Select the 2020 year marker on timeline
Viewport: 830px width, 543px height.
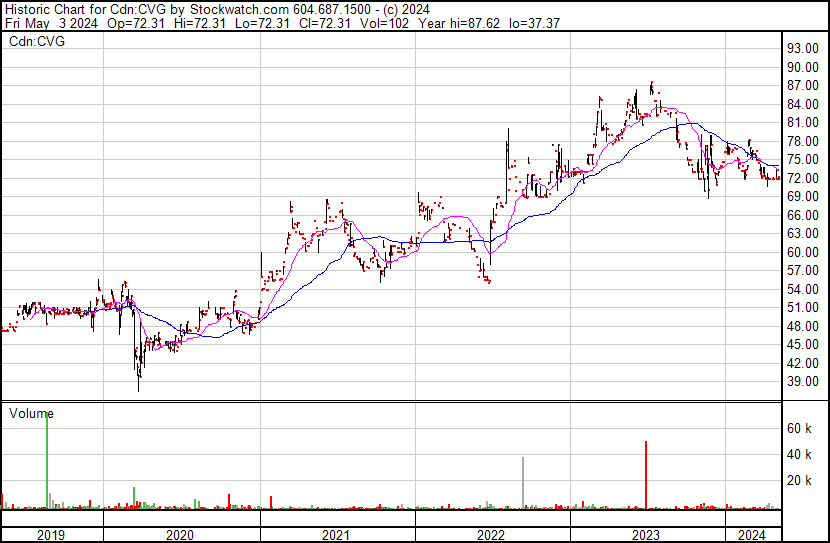(181, 535)
